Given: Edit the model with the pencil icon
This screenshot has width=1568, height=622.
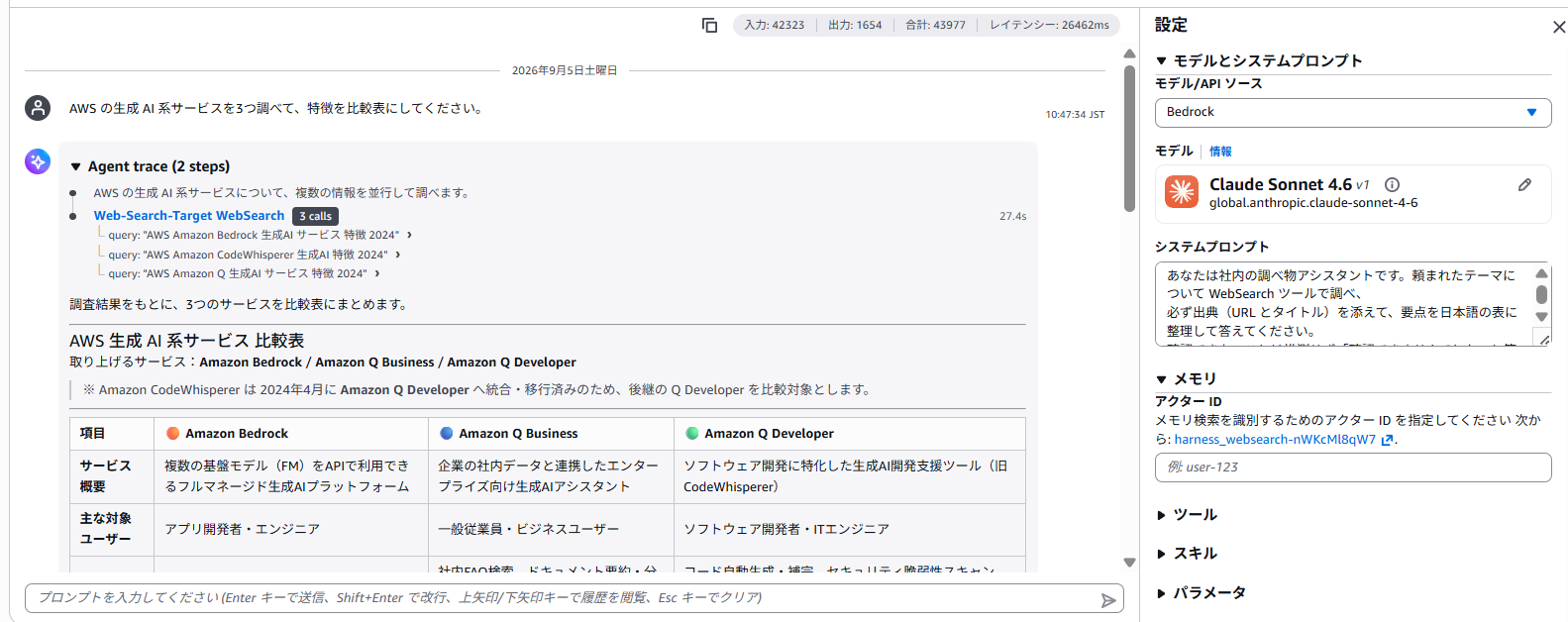Looking at the screenshot, I should click(1525, 184).
